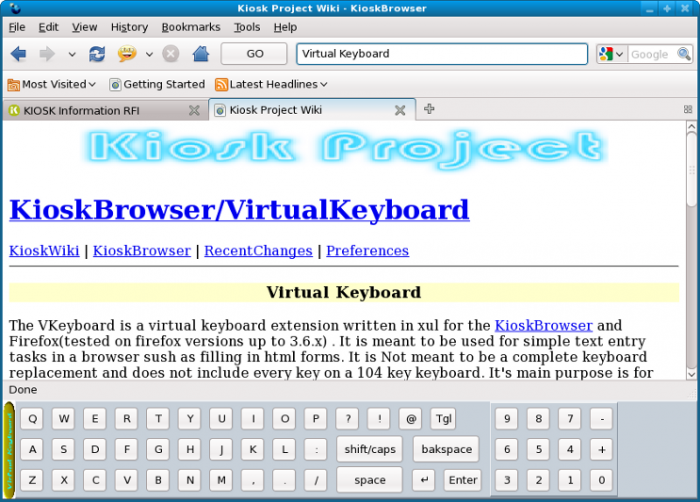Click the vertical Virtual Keyboard side tab
The image size is (700, 502).
(9, 450)
